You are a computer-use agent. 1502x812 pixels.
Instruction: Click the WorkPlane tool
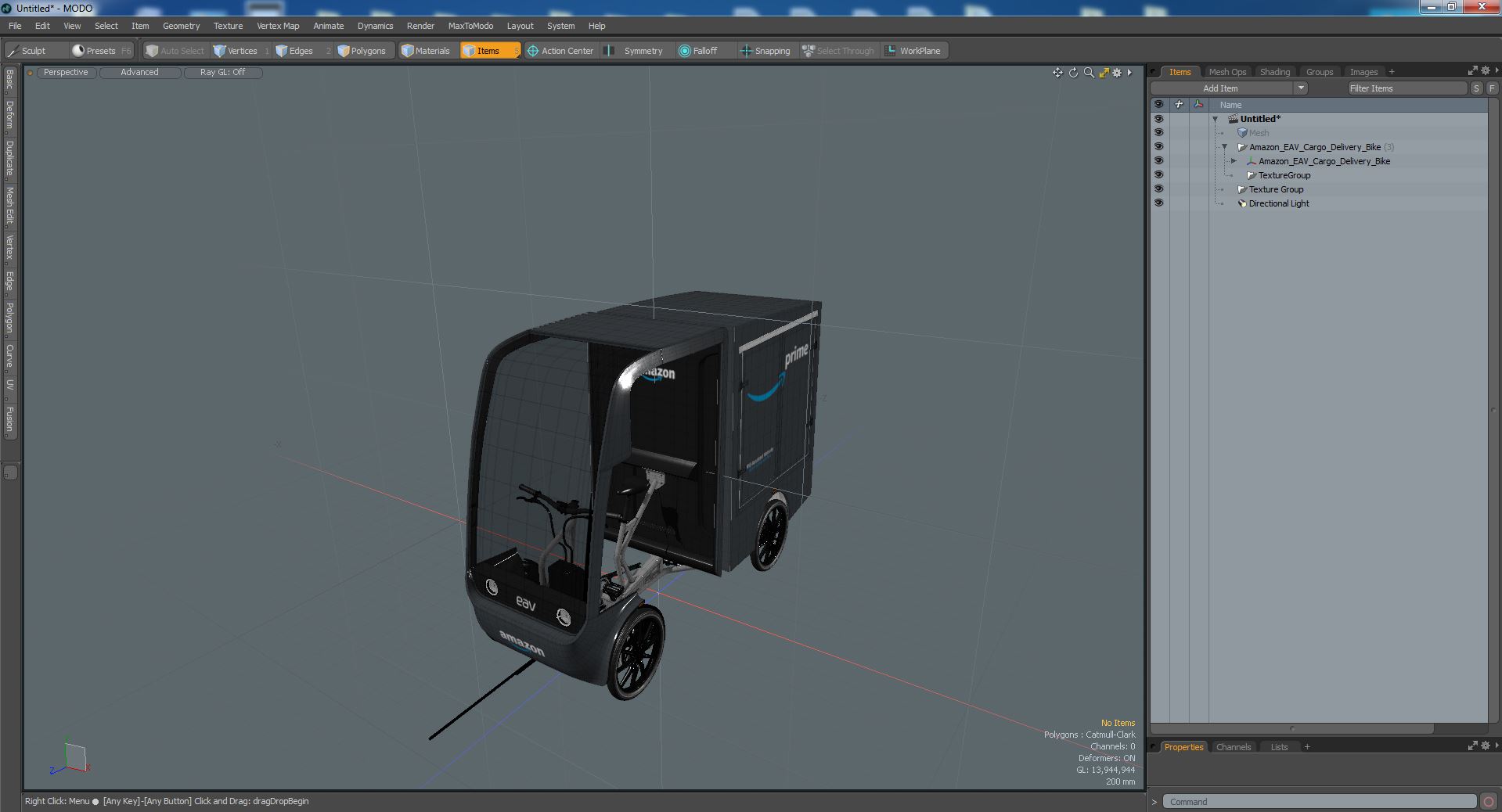(913, 51)
